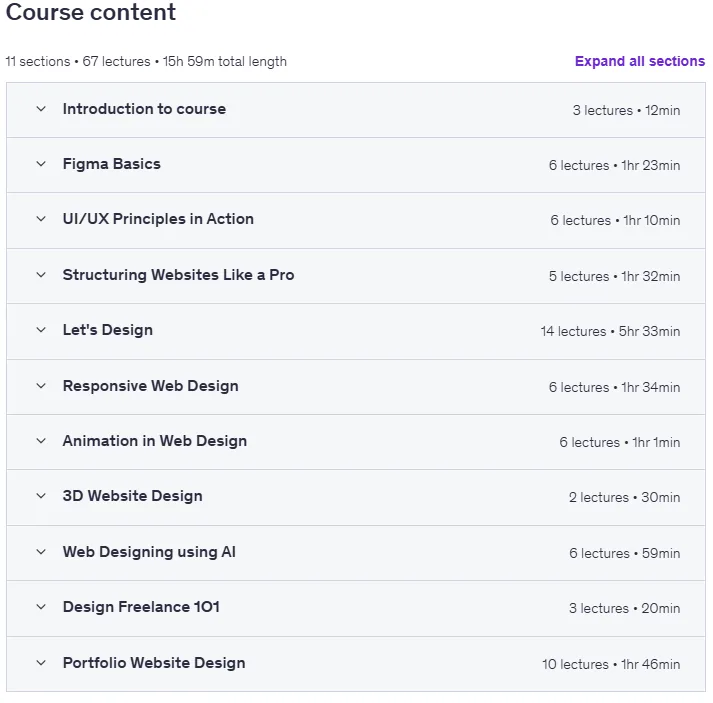Viewport: 713px width, 703px height.
Task: Expand Web Designing using AI chevron
Action: click(x=41, y=552)
